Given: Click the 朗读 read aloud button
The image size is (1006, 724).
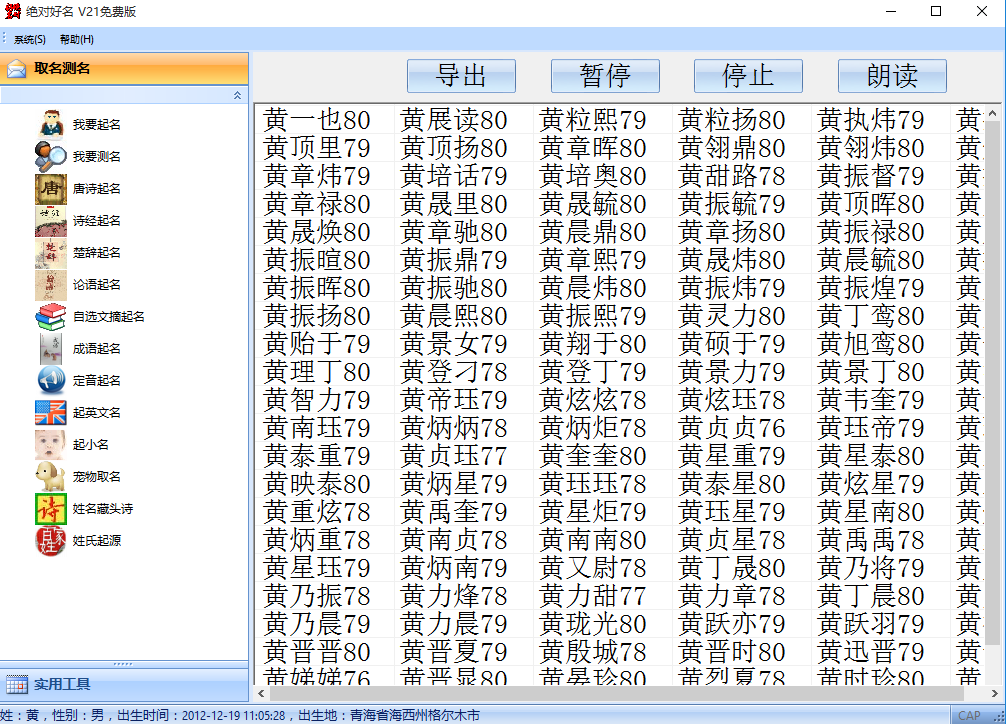Looking at the screenshot, I should coord(892,76).
